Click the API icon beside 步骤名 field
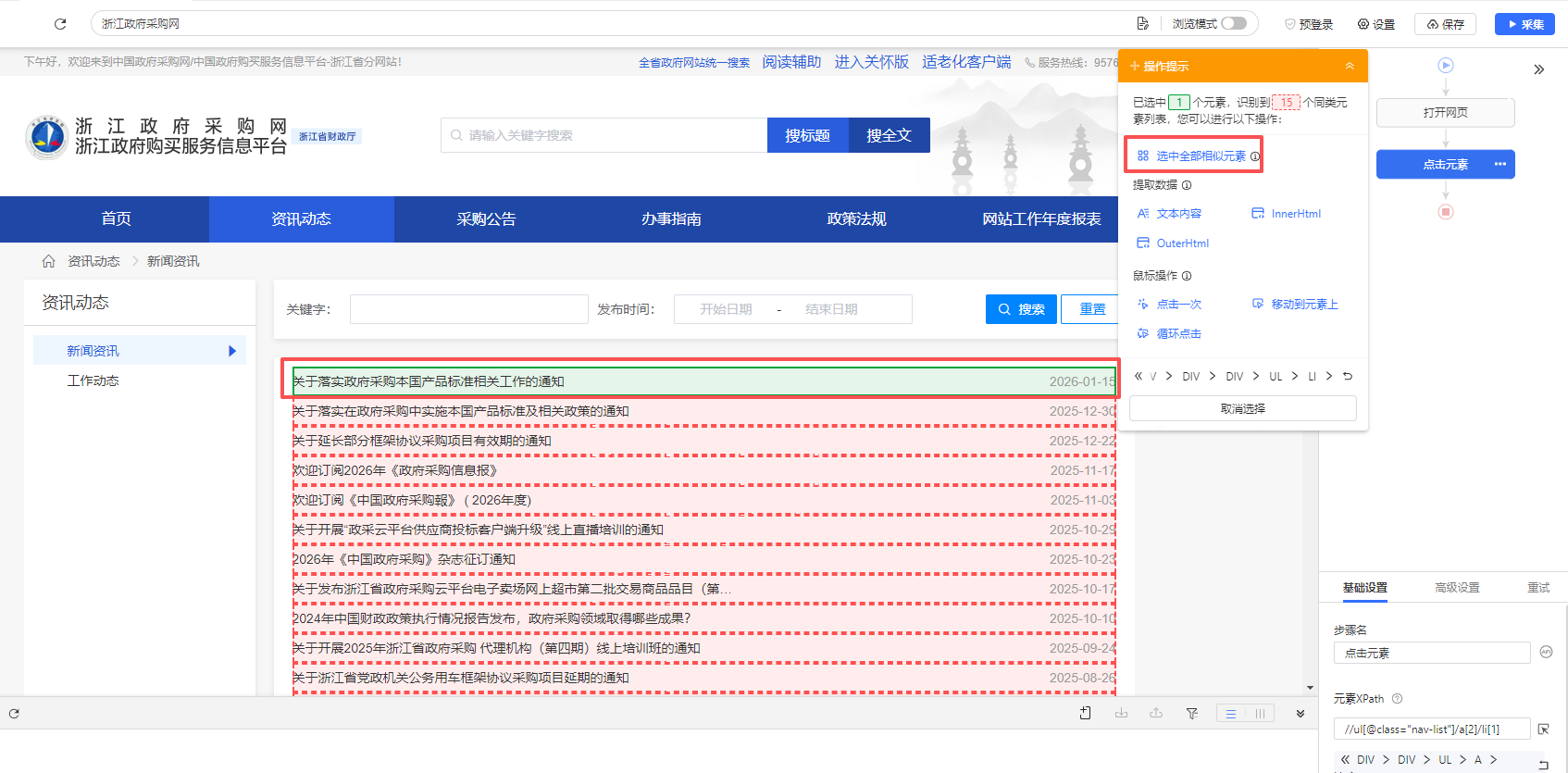This screenshot has height=773, width=1568. click(1546, 652)
